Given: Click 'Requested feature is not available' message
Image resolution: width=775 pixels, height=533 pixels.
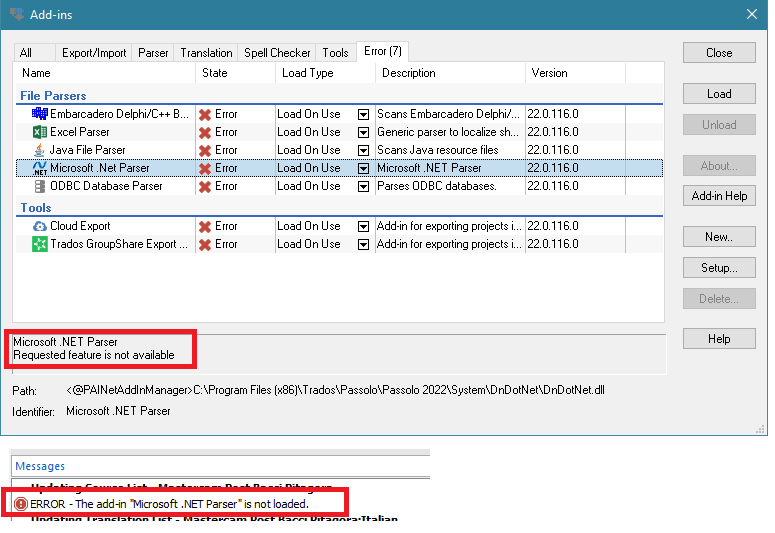Looking at the screenshot, I should [x=94, y=355].
